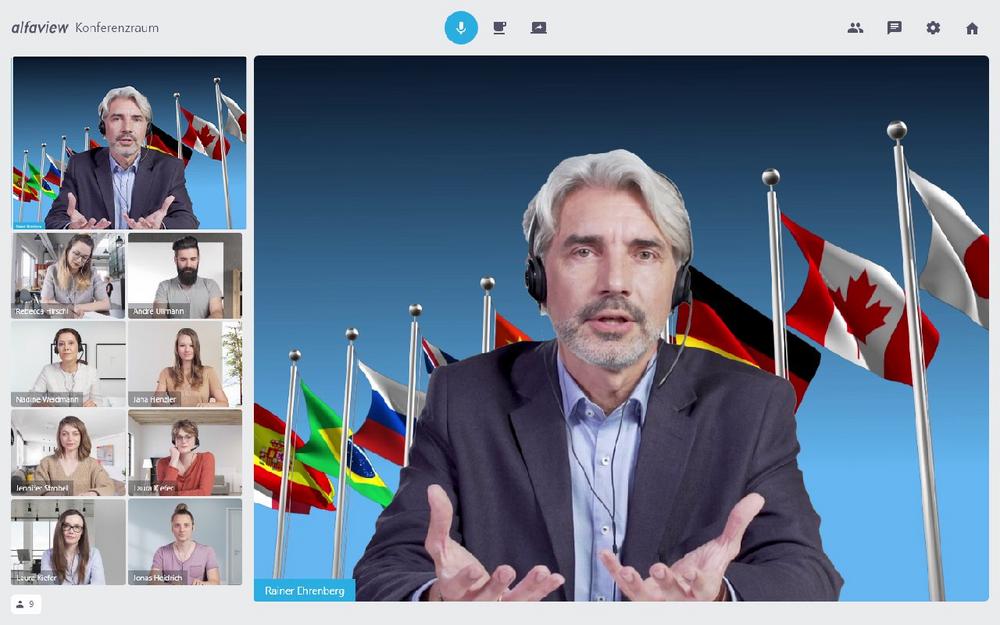Select Jonas Heidrich's video tile
The image size is (1000, 625).
click(x=185, y=541)
